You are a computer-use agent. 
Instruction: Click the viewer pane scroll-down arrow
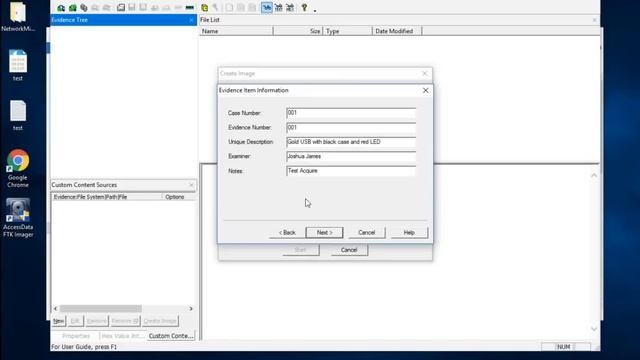pos(594,329)
